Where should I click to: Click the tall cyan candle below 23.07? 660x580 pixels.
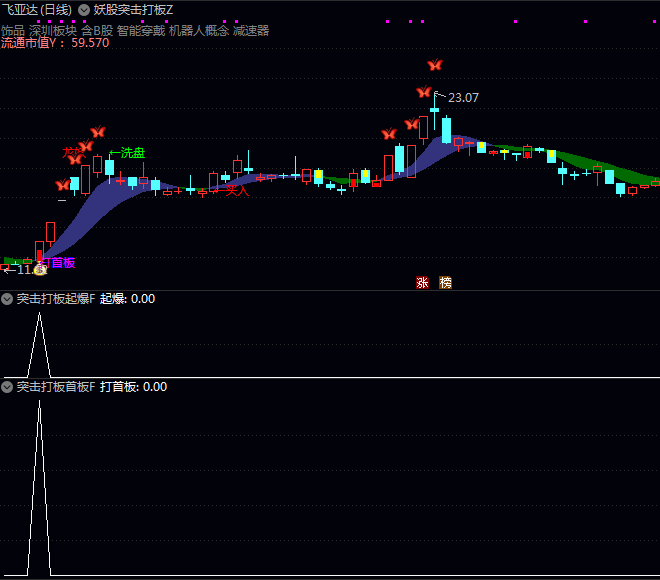point(447,130)
